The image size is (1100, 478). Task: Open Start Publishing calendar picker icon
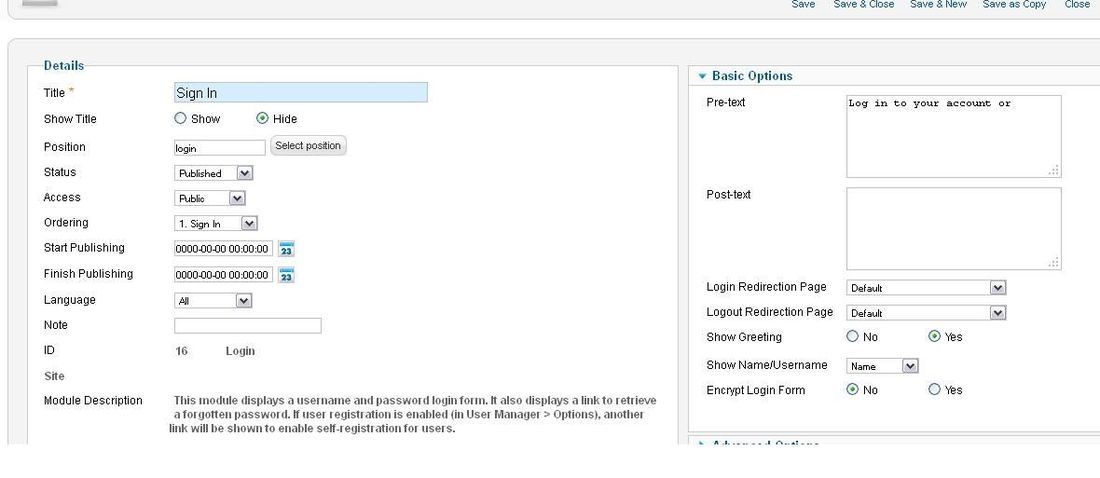coord(286,249)
